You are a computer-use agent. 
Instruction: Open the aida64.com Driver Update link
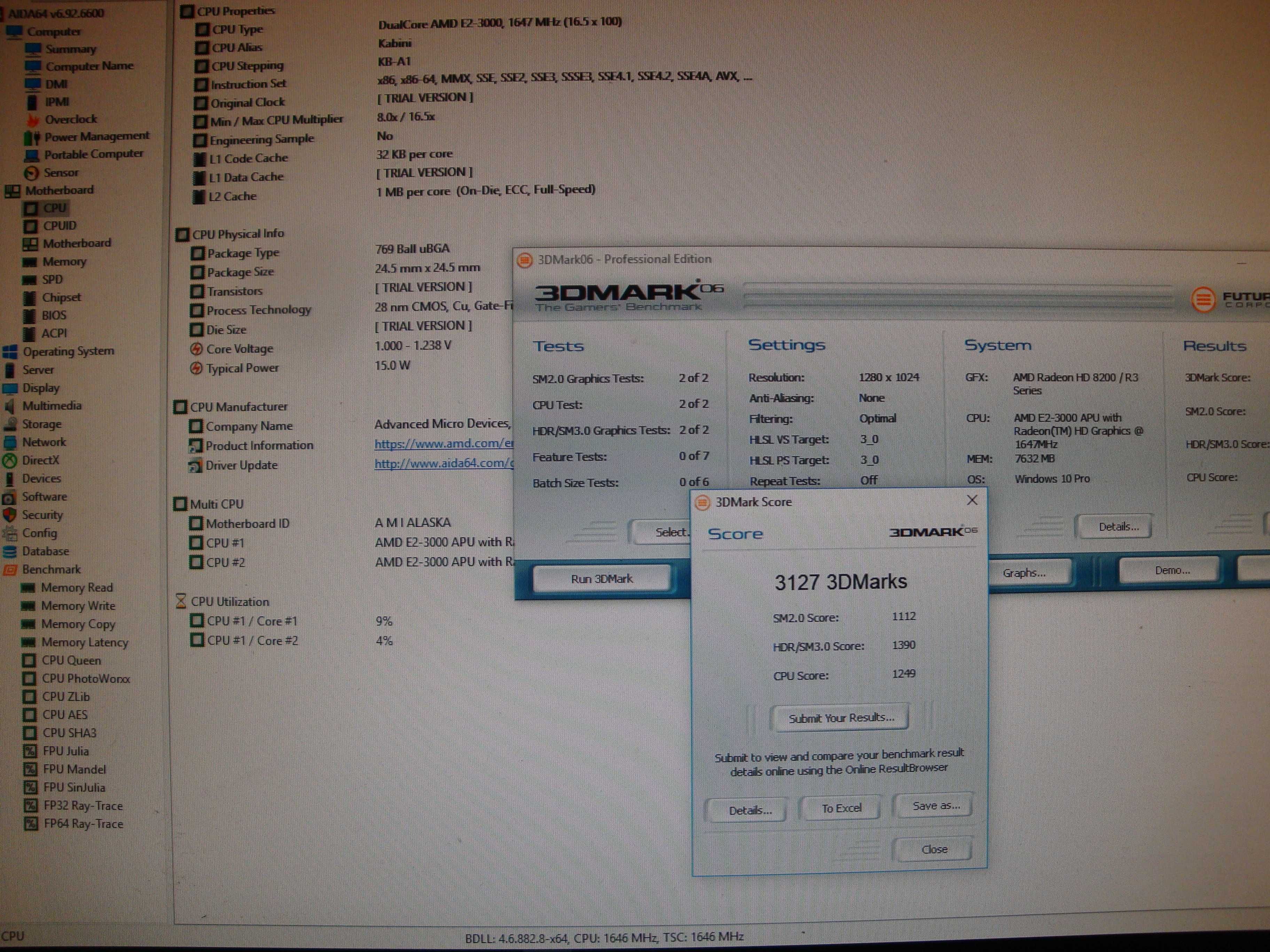(444, 463)
